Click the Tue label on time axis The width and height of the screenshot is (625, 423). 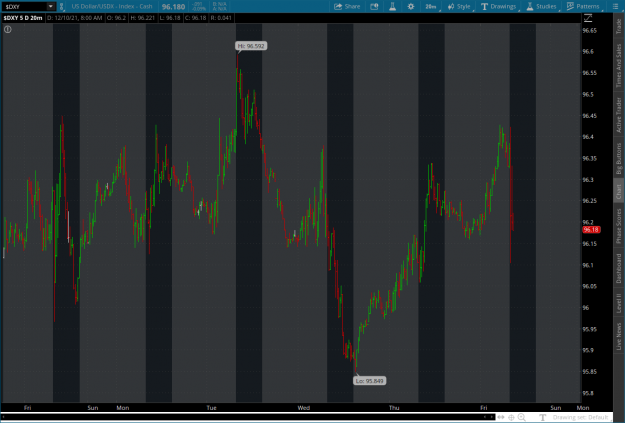[x=211, y=407]
